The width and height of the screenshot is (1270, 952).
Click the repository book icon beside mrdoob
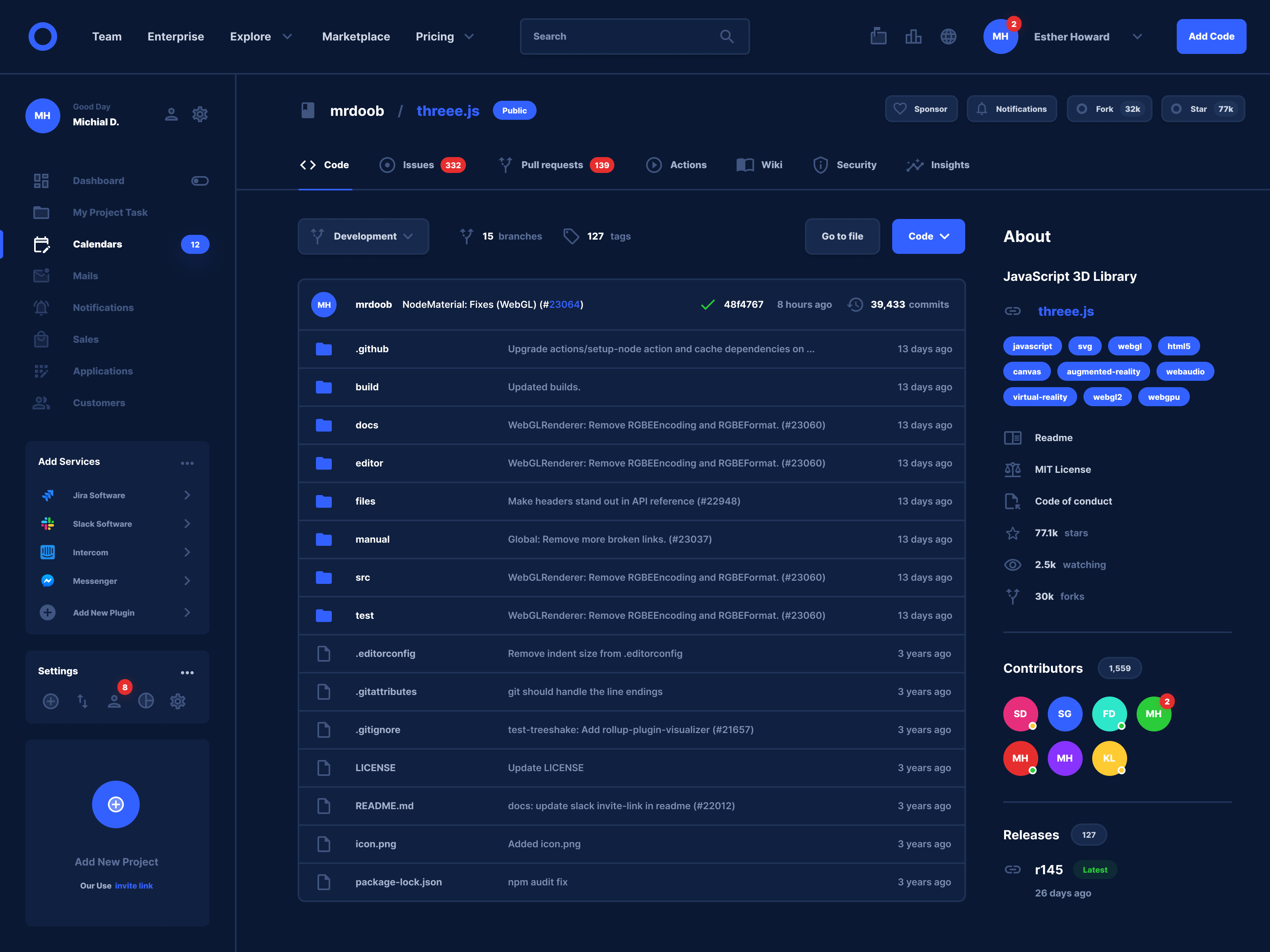[x=308, y=110]
